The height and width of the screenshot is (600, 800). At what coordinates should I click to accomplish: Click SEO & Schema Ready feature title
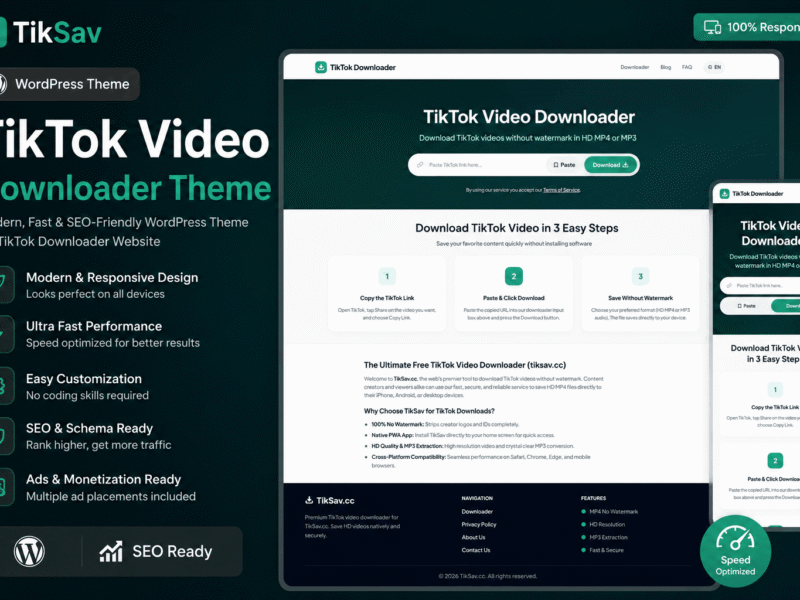coord(89,429)
